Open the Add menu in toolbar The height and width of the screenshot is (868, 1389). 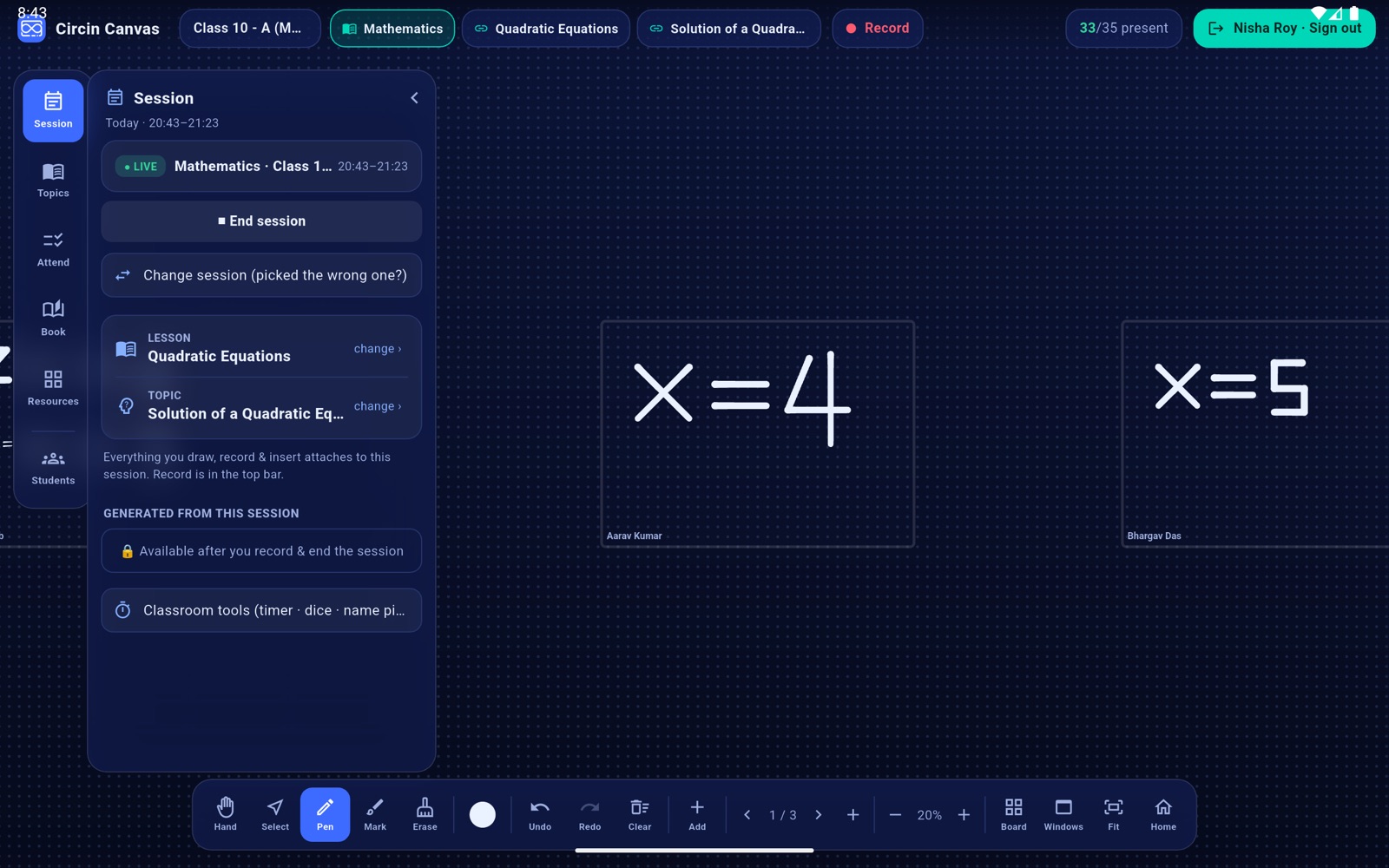697,814
